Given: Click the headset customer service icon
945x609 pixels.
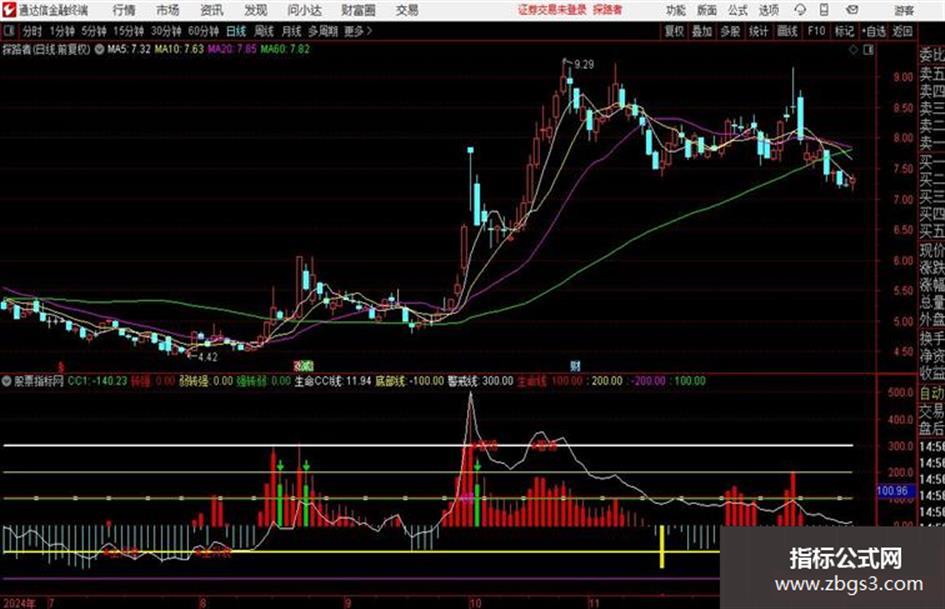Looking at the screenshot, I should (800, 10).
